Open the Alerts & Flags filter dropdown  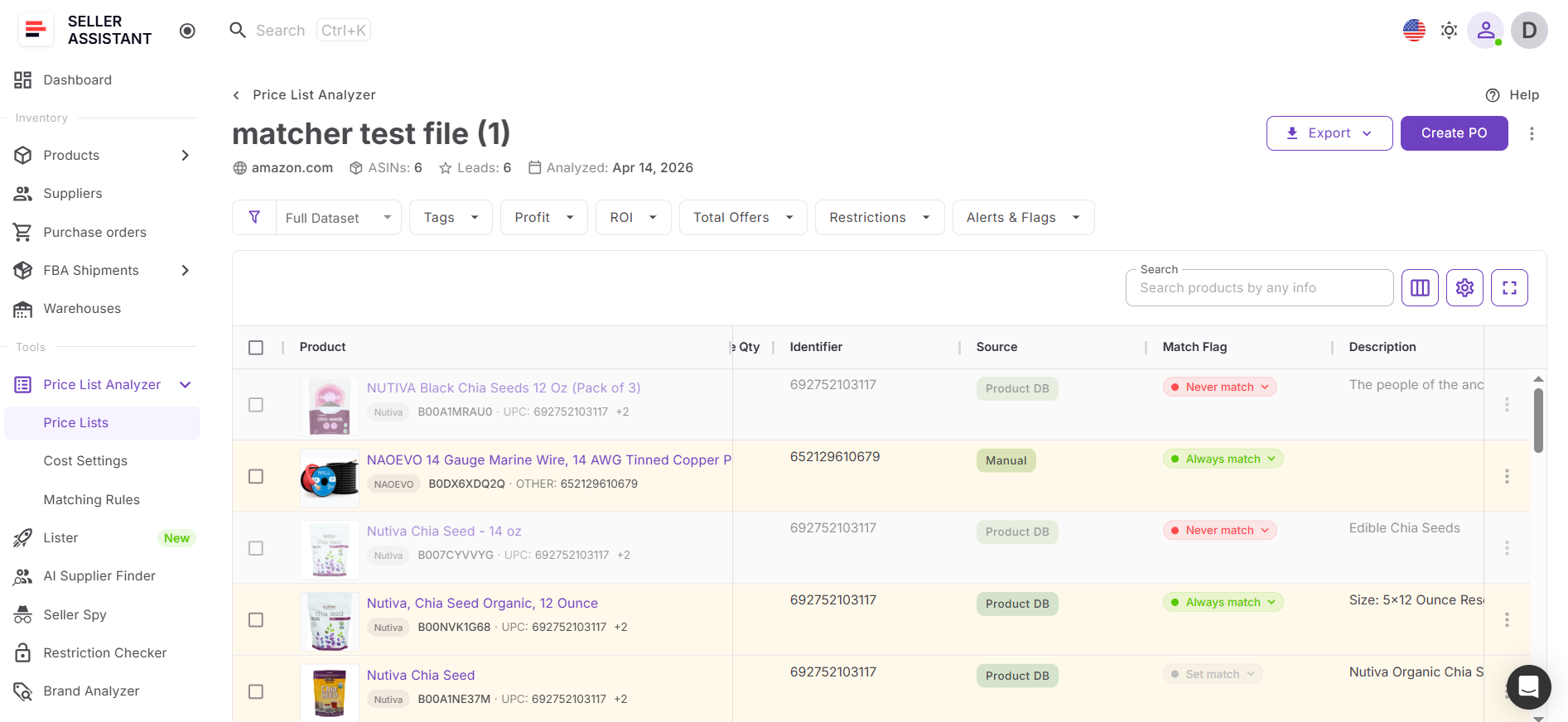[1023, 217]
